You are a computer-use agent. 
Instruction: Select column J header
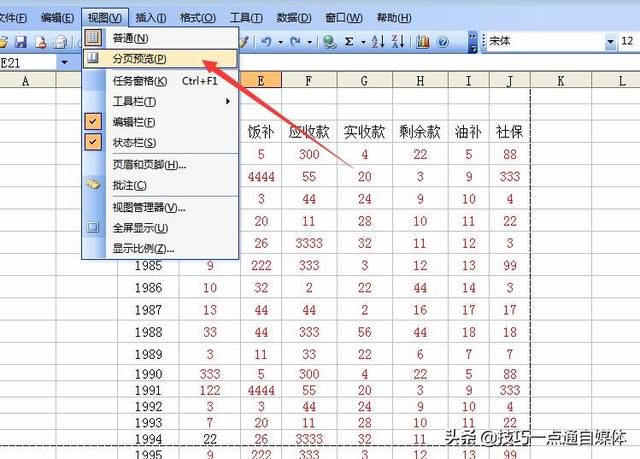pyautogui.click(x=509, y=80)
